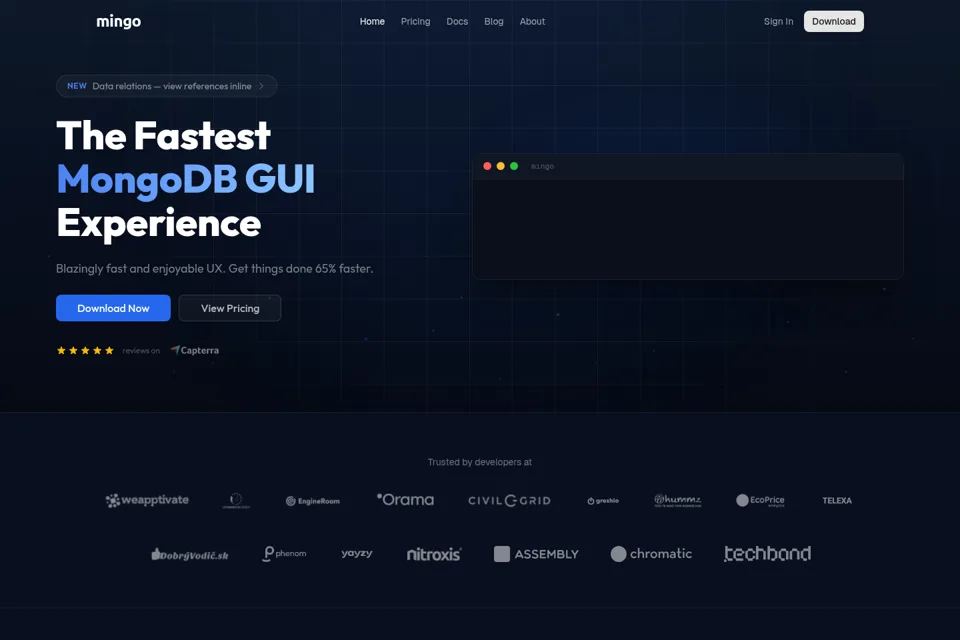Image resolution: width=960 pixels, height=640 pixels.
Task: Open the Docs nav link
Action: 457,21
